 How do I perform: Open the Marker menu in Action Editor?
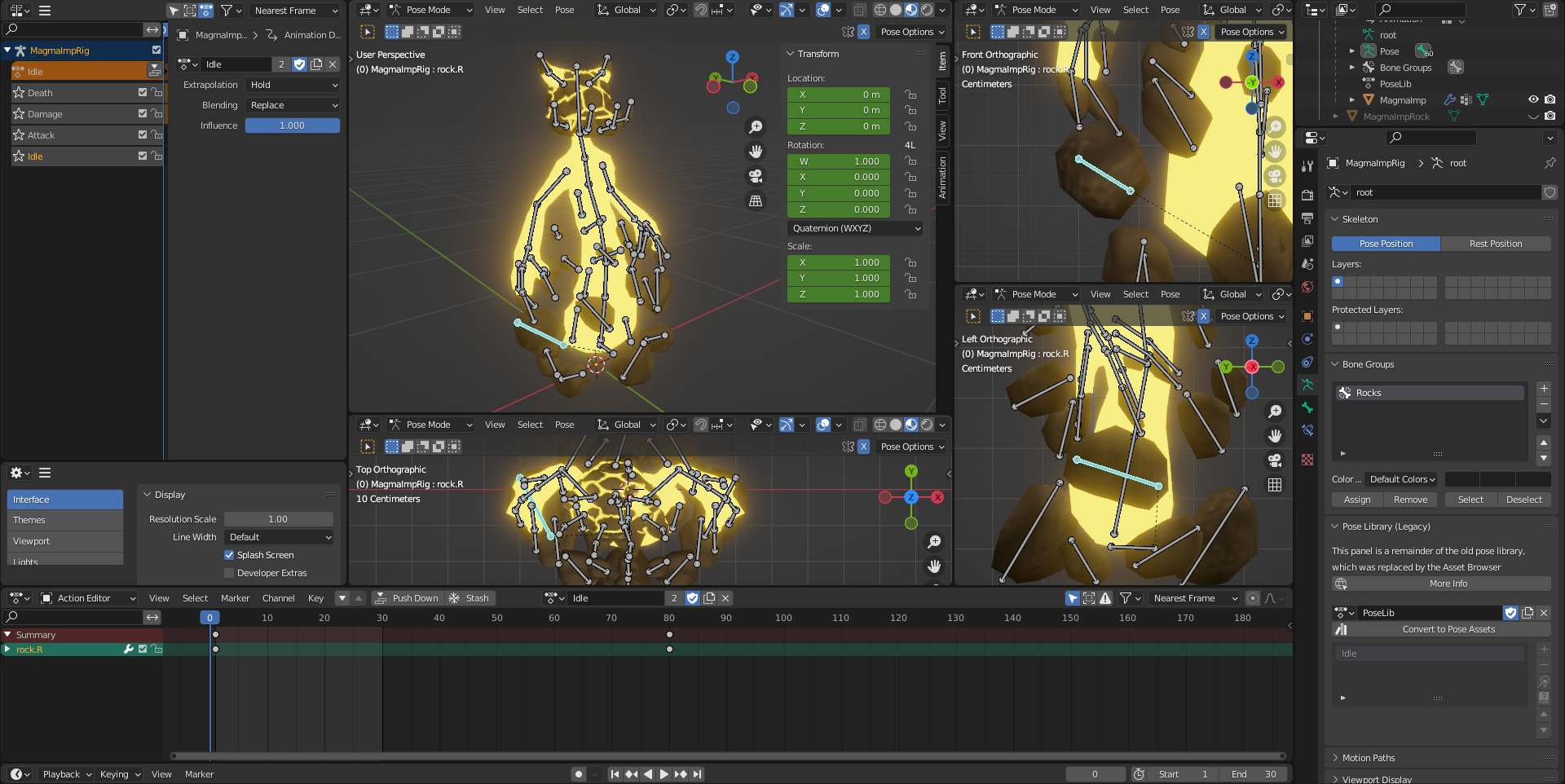tap(235, 598)
